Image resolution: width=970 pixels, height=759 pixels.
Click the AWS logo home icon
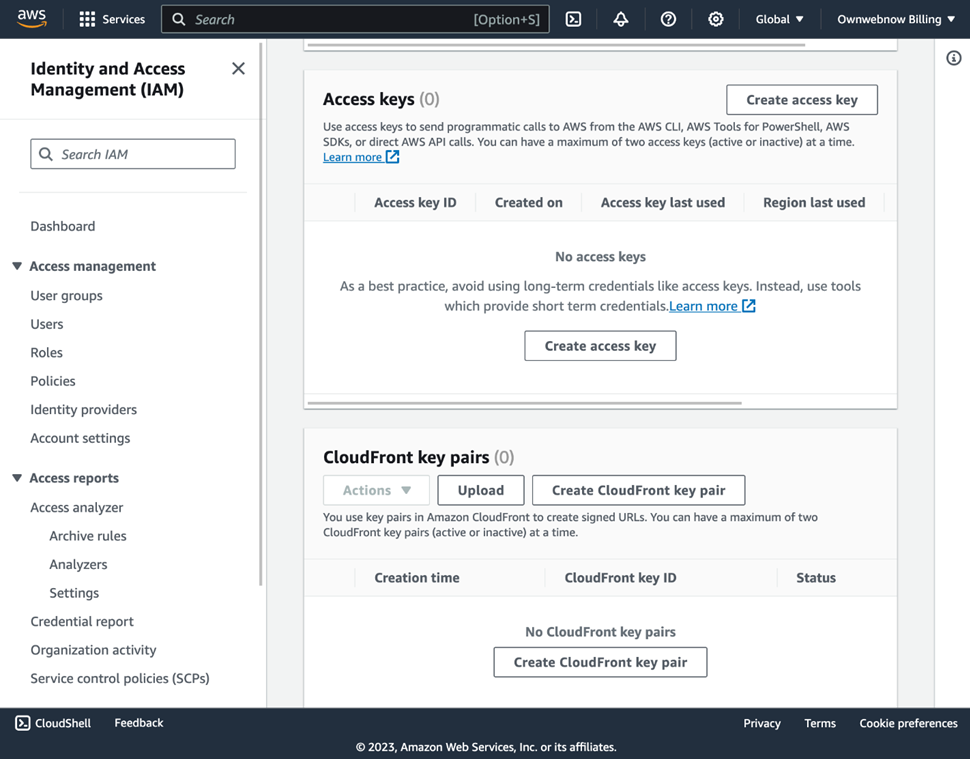31,19
